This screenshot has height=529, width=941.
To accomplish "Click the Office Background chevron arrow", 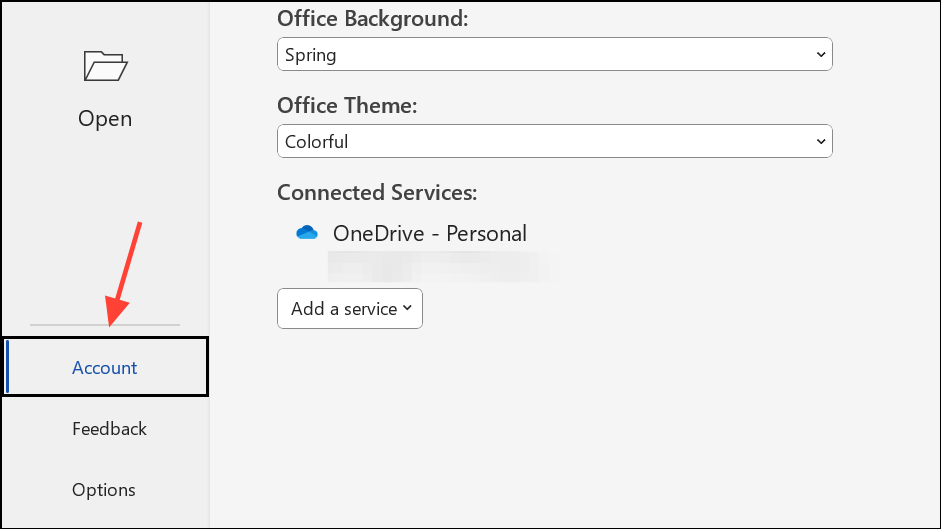I will pos(820,55).
